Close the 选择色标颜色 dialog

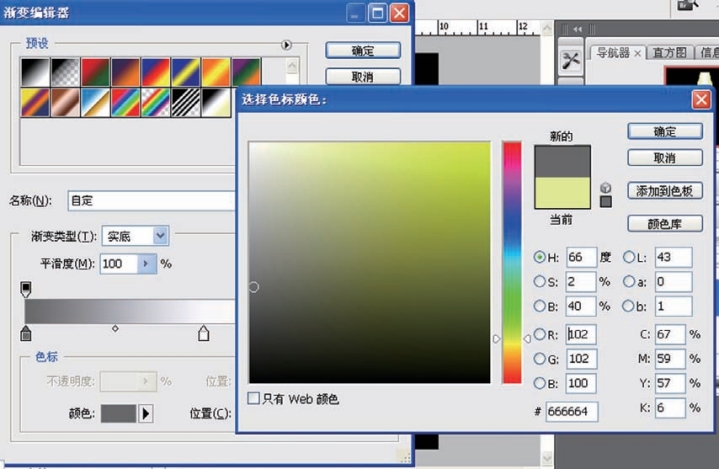point(701,99)
